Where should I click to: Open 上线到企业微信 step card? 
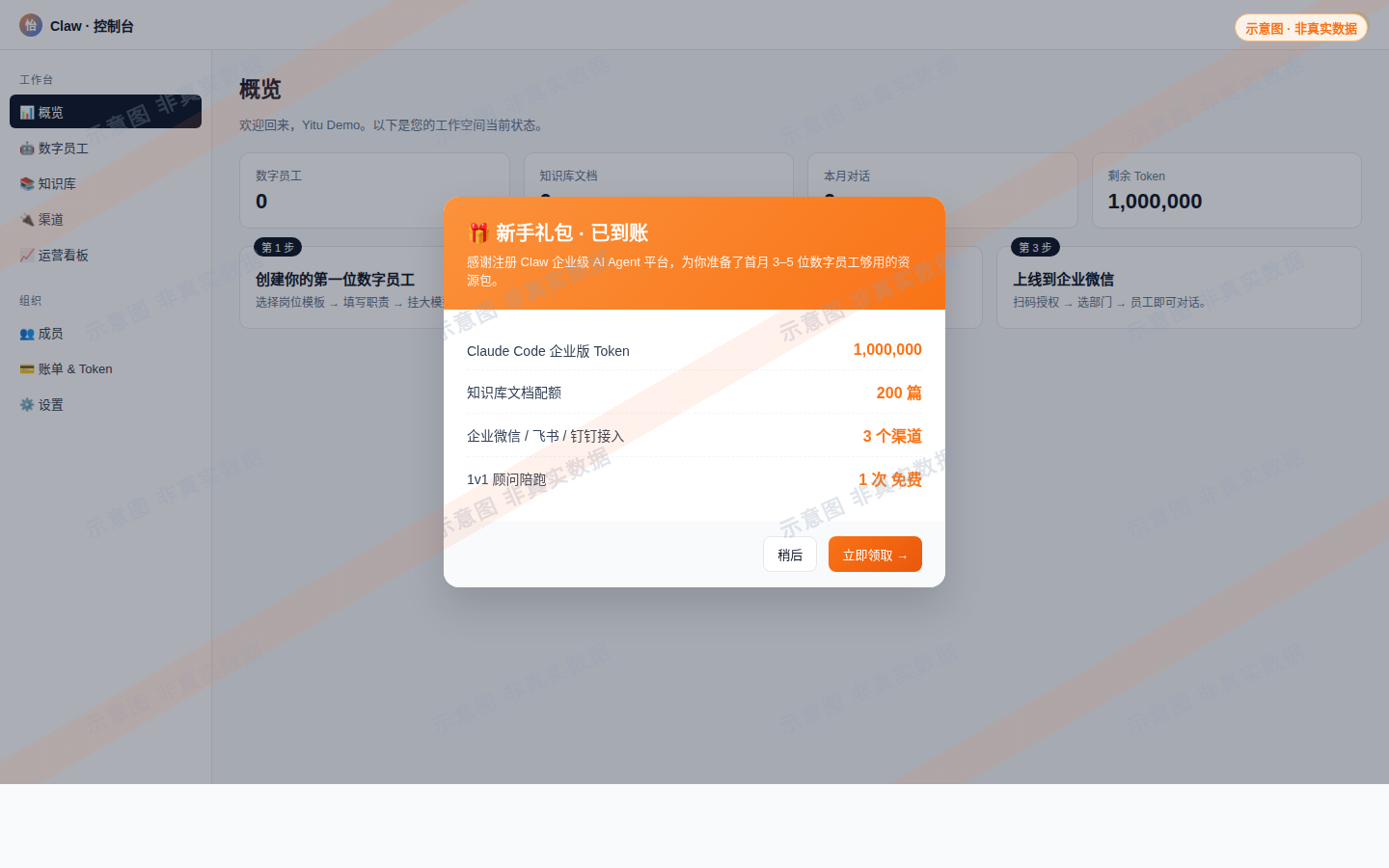point(1179,287)
